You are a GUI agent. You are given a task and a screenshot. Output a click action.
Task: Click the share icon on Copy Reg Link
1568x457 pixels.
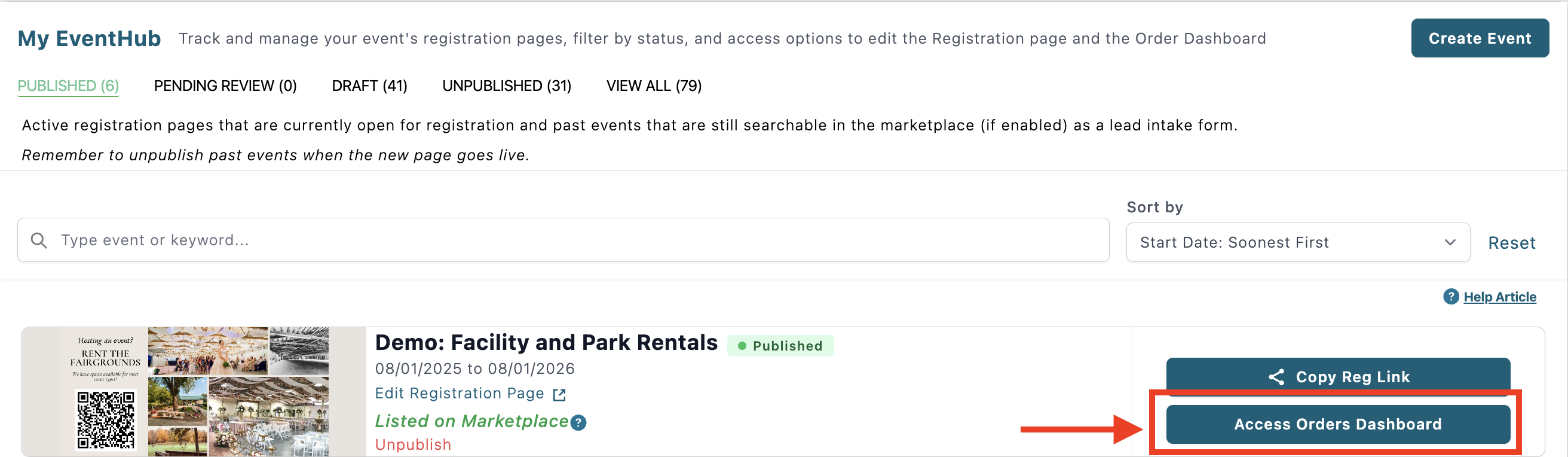(x=1276, y=377)
